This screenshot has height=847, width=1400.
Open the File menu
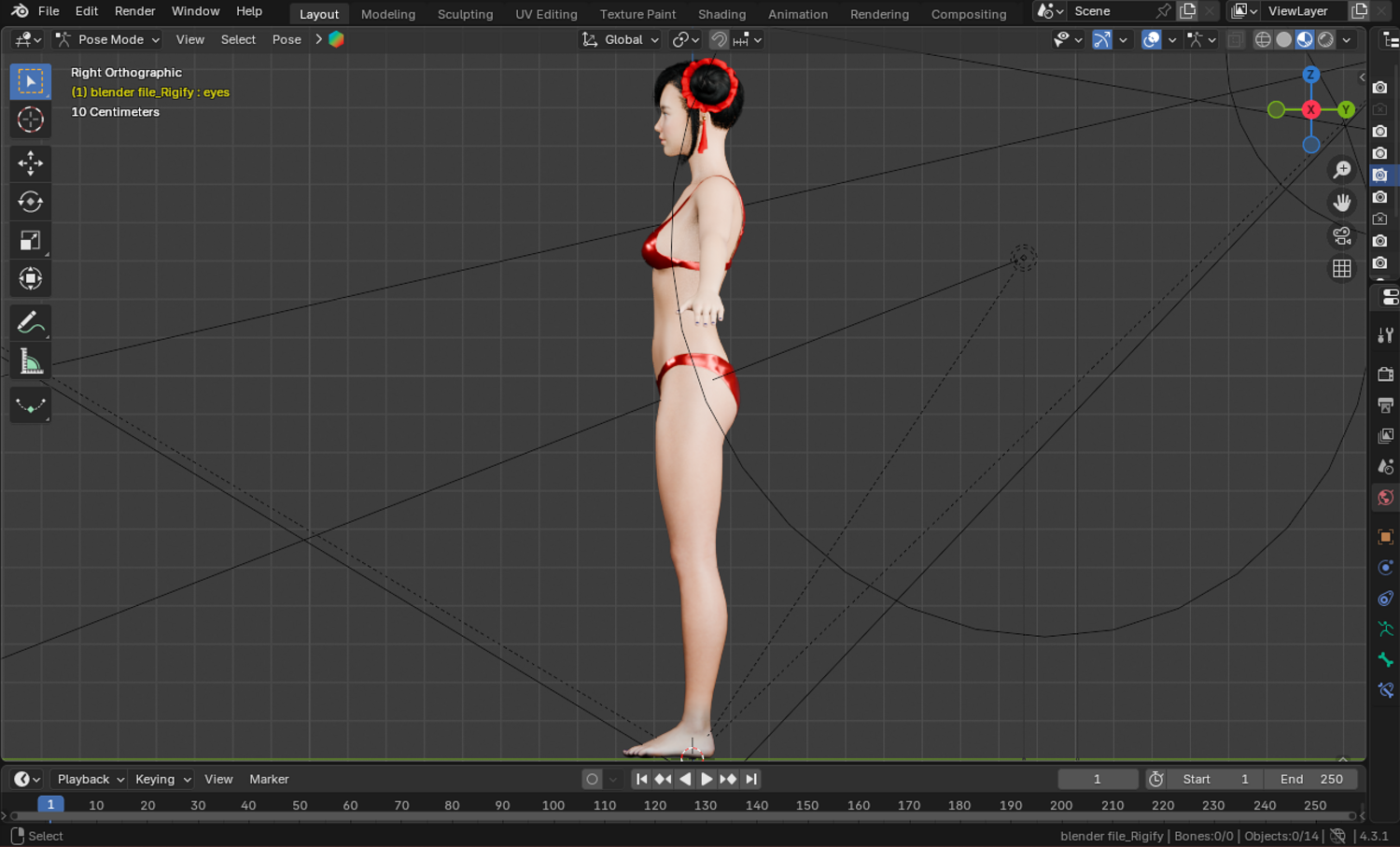pyautogui.click(x=49, y=11)
